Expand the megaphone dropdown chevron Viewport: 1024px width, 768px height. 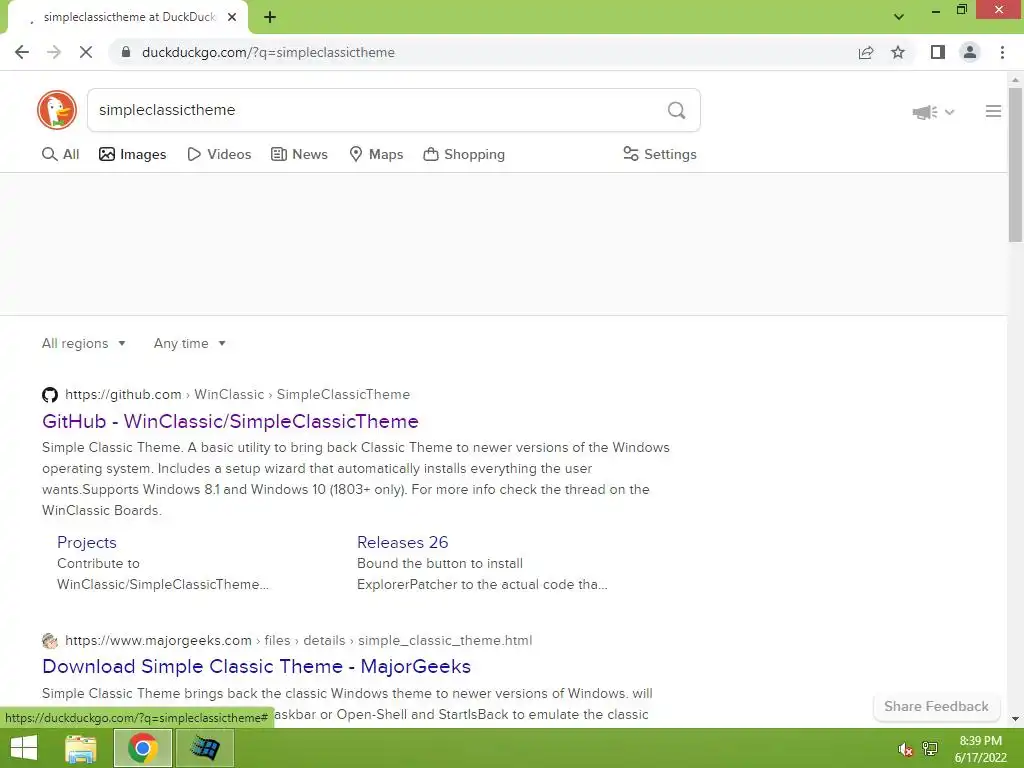[x=950, y=112]
